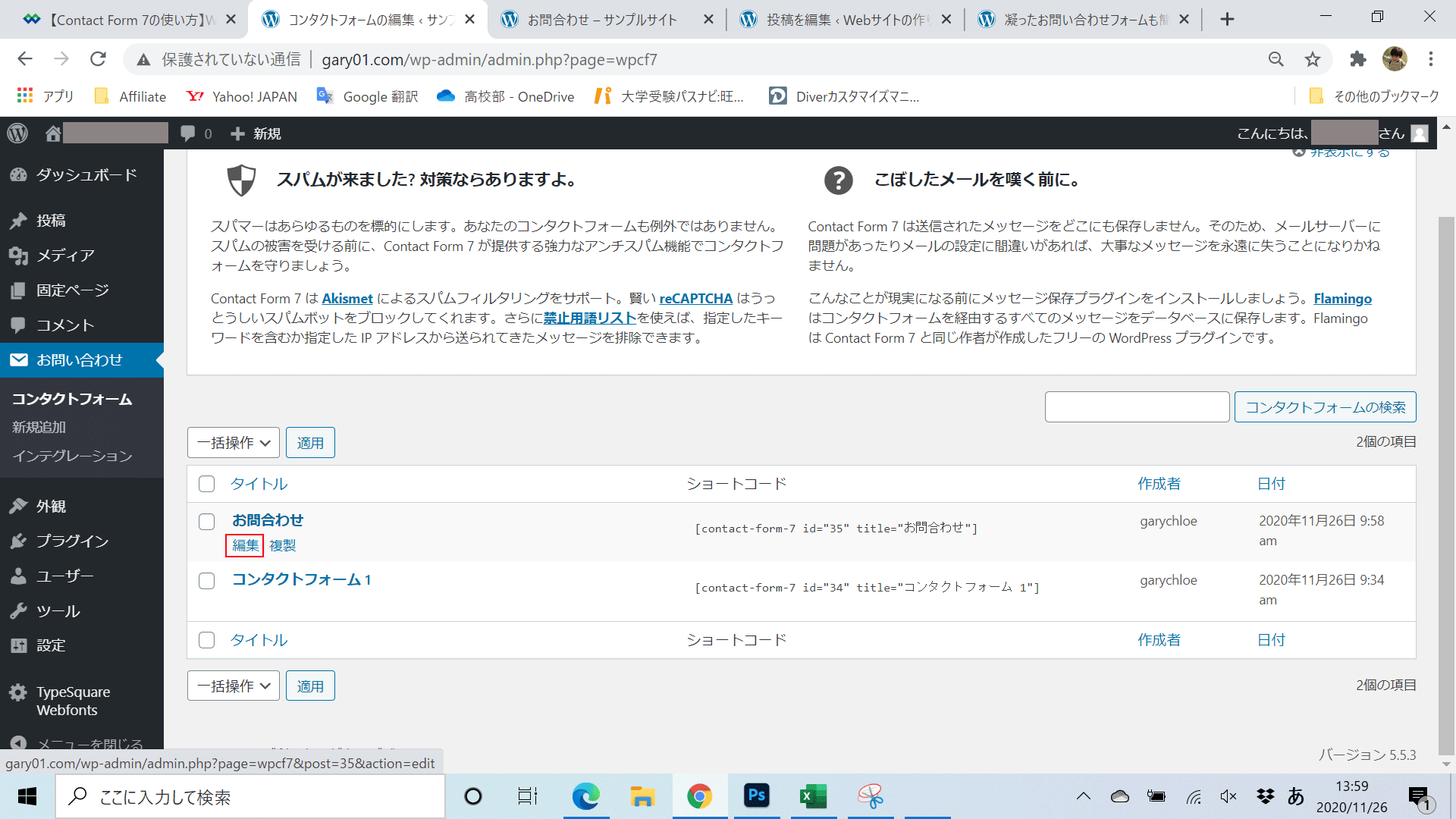Image resolution: width=1456 pixels, height=819 pixels.
Task: Check the コンタクトフォーム 1 row checkbox
Action: 206,580
